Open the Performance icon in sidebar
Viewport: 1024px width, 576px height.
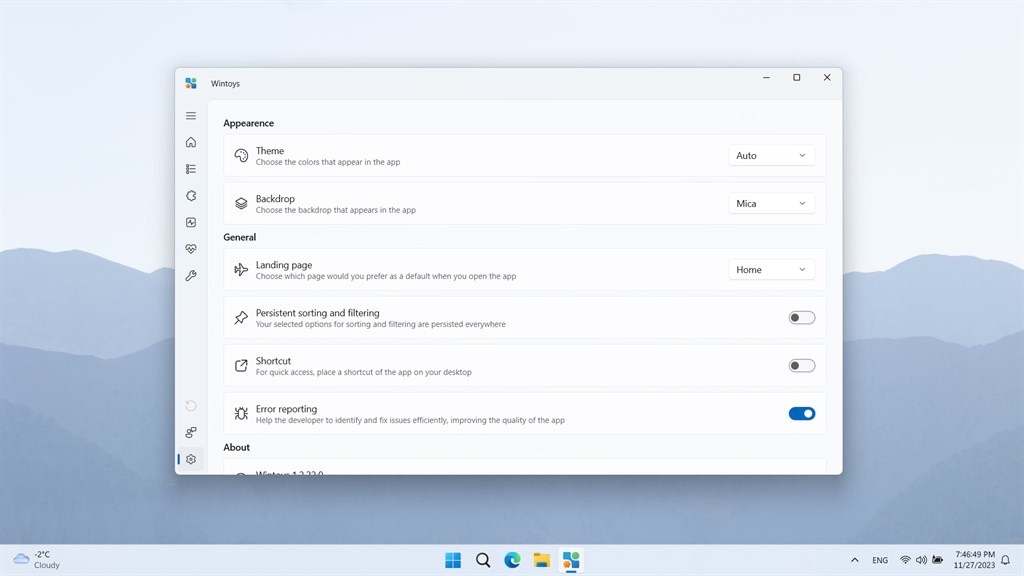point(191,223)
